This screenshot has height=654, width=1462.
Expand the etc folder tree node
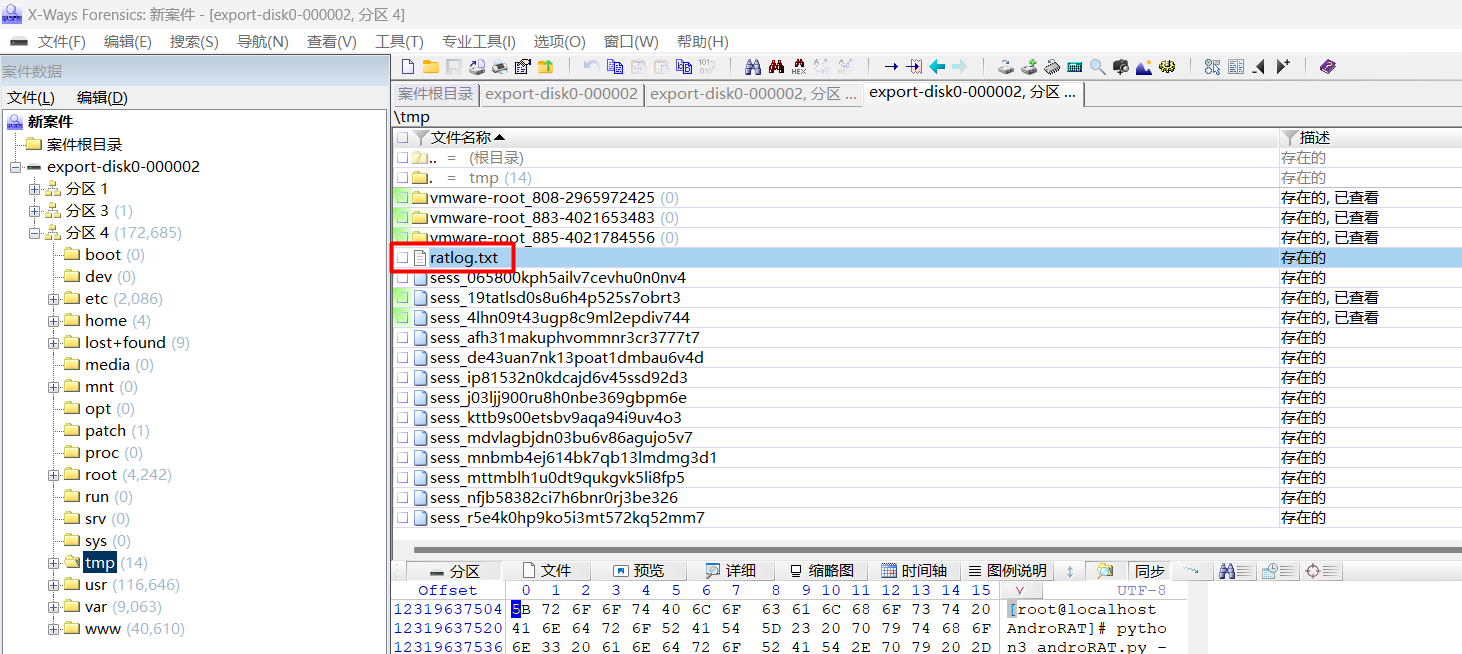point(53,299)
